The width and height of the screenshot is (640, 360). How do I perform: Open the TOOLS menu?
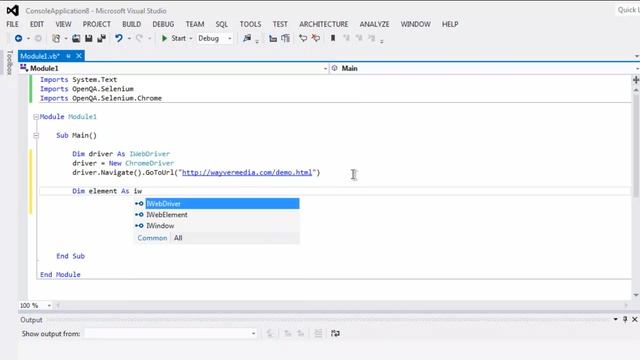click(x=250, y=24)
